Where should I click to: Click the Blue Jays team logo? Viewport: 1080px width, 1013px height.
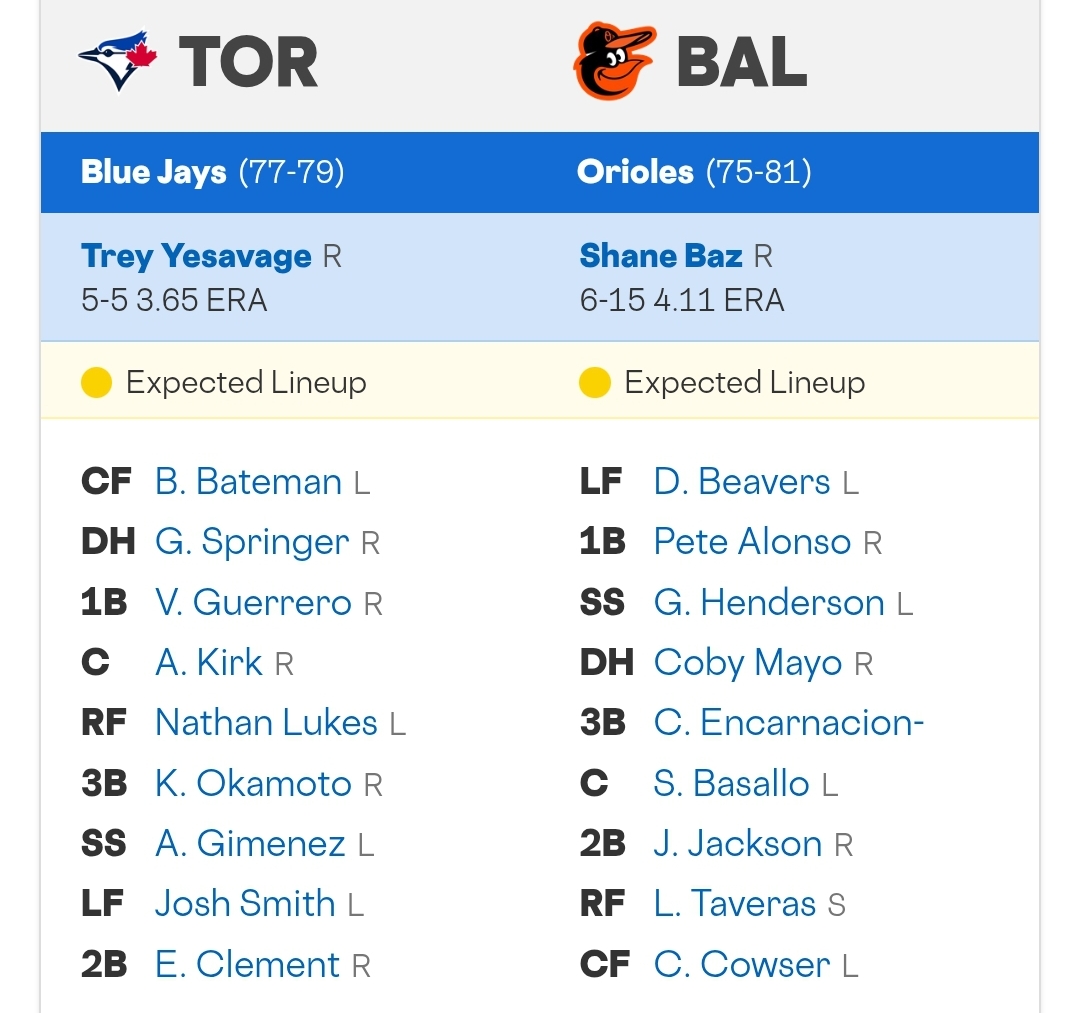click(118, 60)
